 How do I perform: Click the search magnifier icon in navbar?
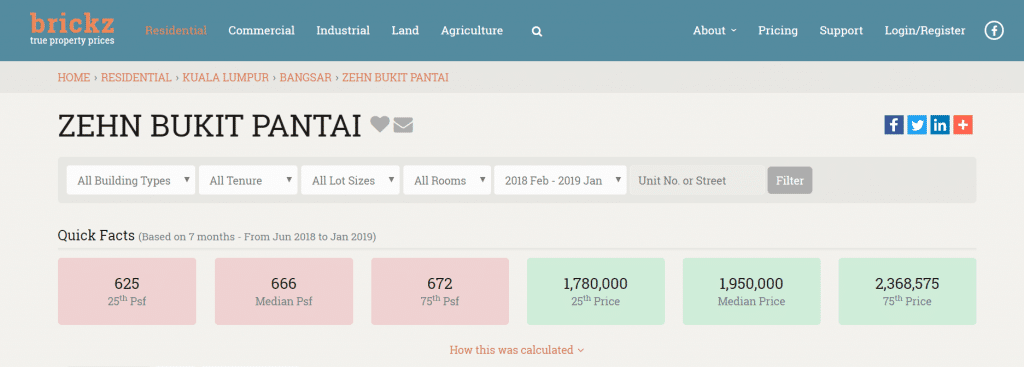click(537, 31)
